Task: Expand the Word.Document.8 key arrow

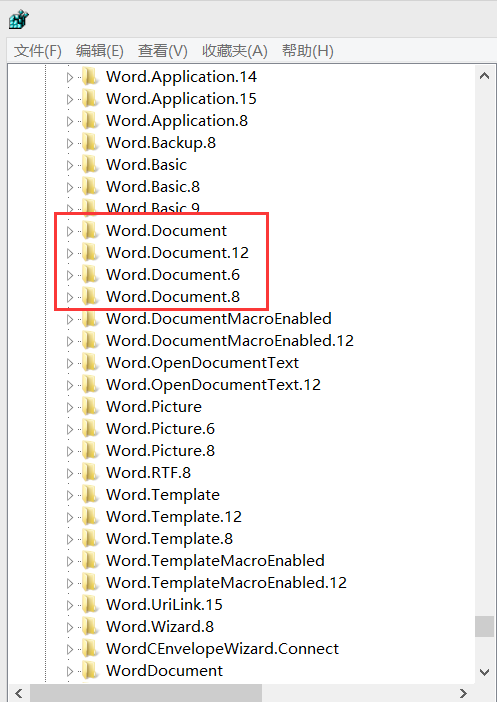Action: (69, 297)
